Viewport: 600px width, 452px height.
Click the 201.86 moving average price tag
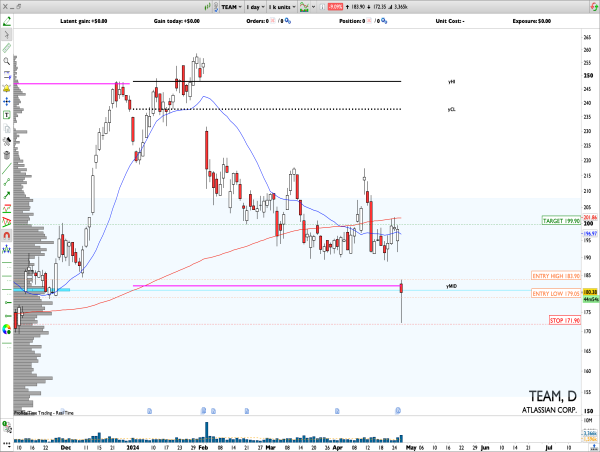(590, 217)
